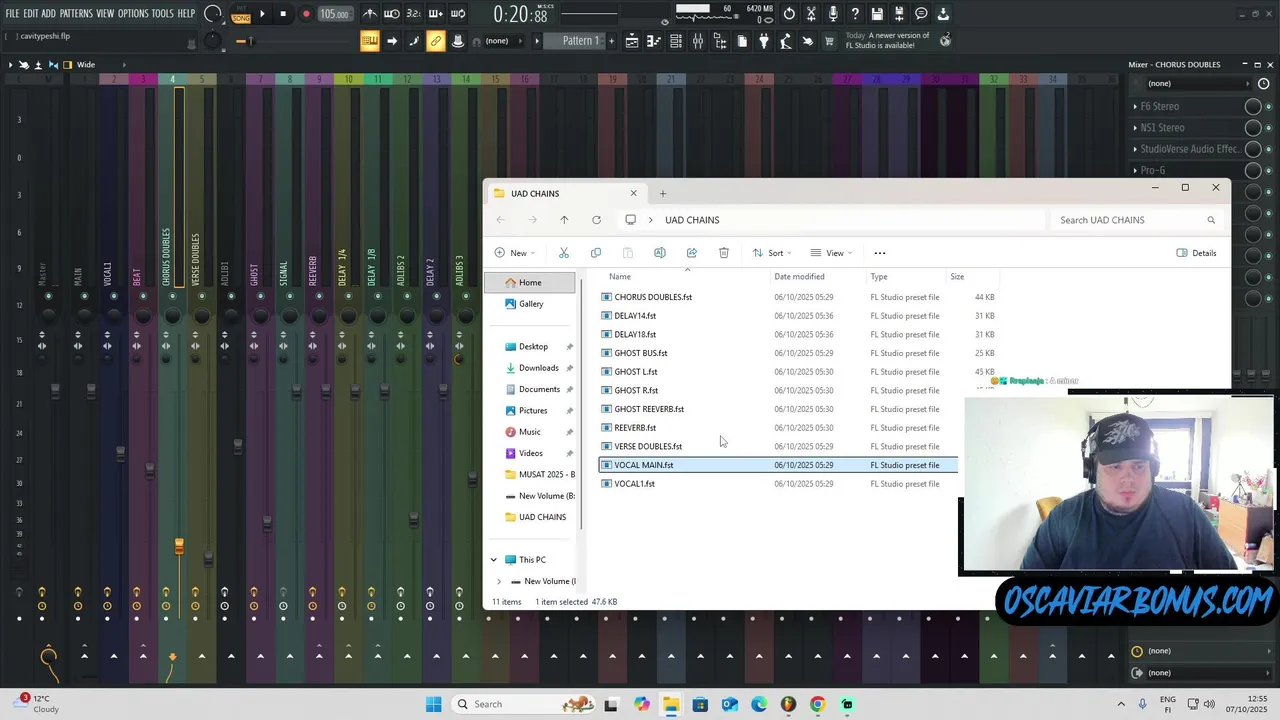
Task: Click the stop button
Action: (283, 14)
